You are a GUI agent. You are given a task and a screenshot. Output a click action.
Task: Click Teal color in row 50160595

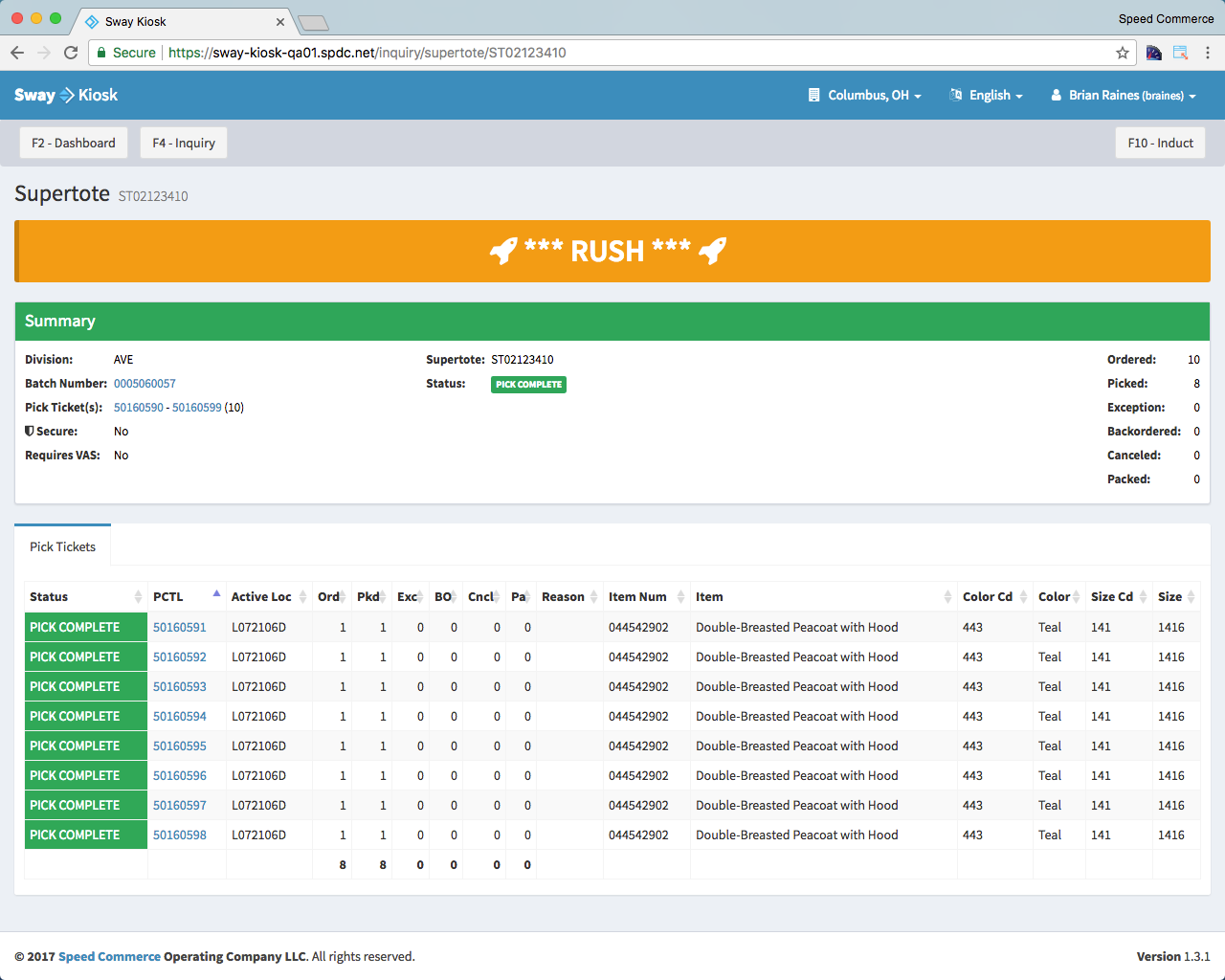(x=1050, y=746)
